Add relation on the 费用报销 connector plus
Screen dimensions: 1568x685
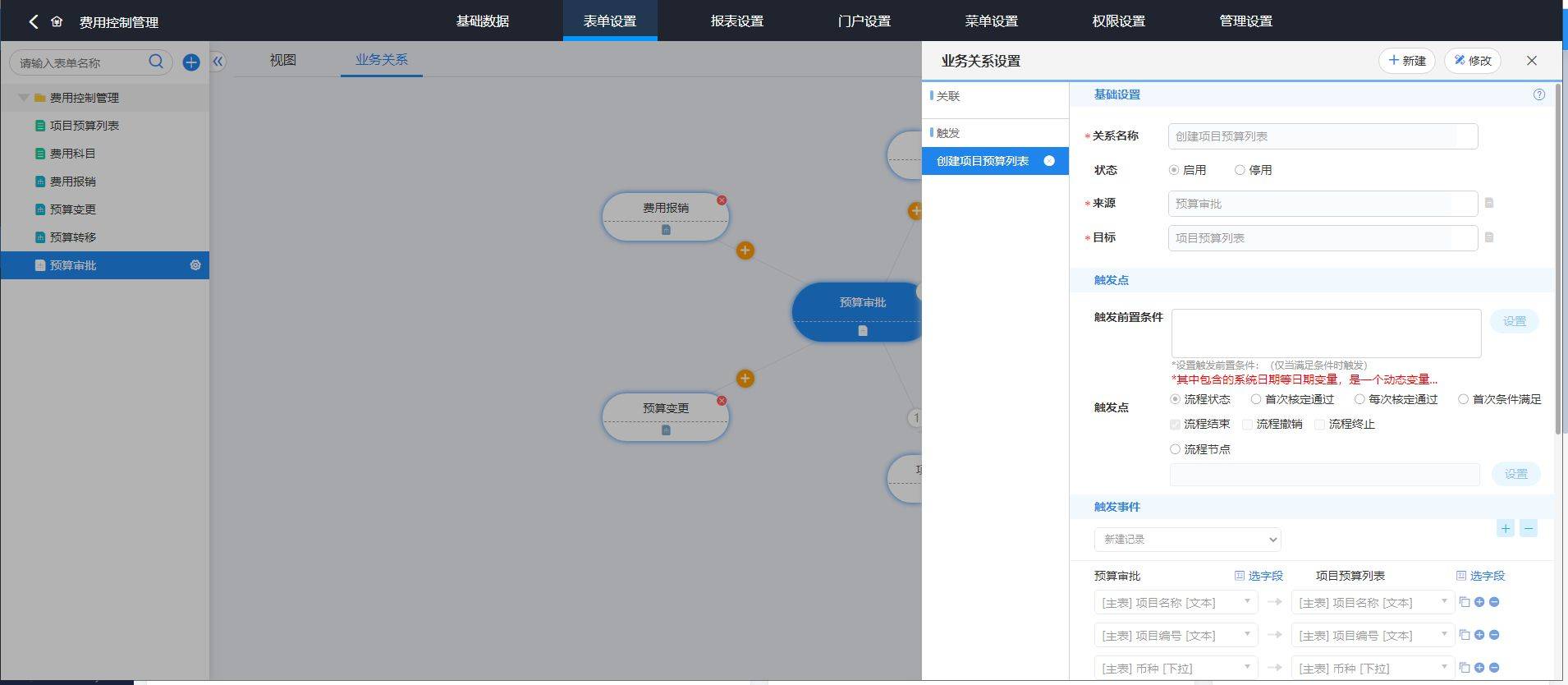[x=745, y=251]
